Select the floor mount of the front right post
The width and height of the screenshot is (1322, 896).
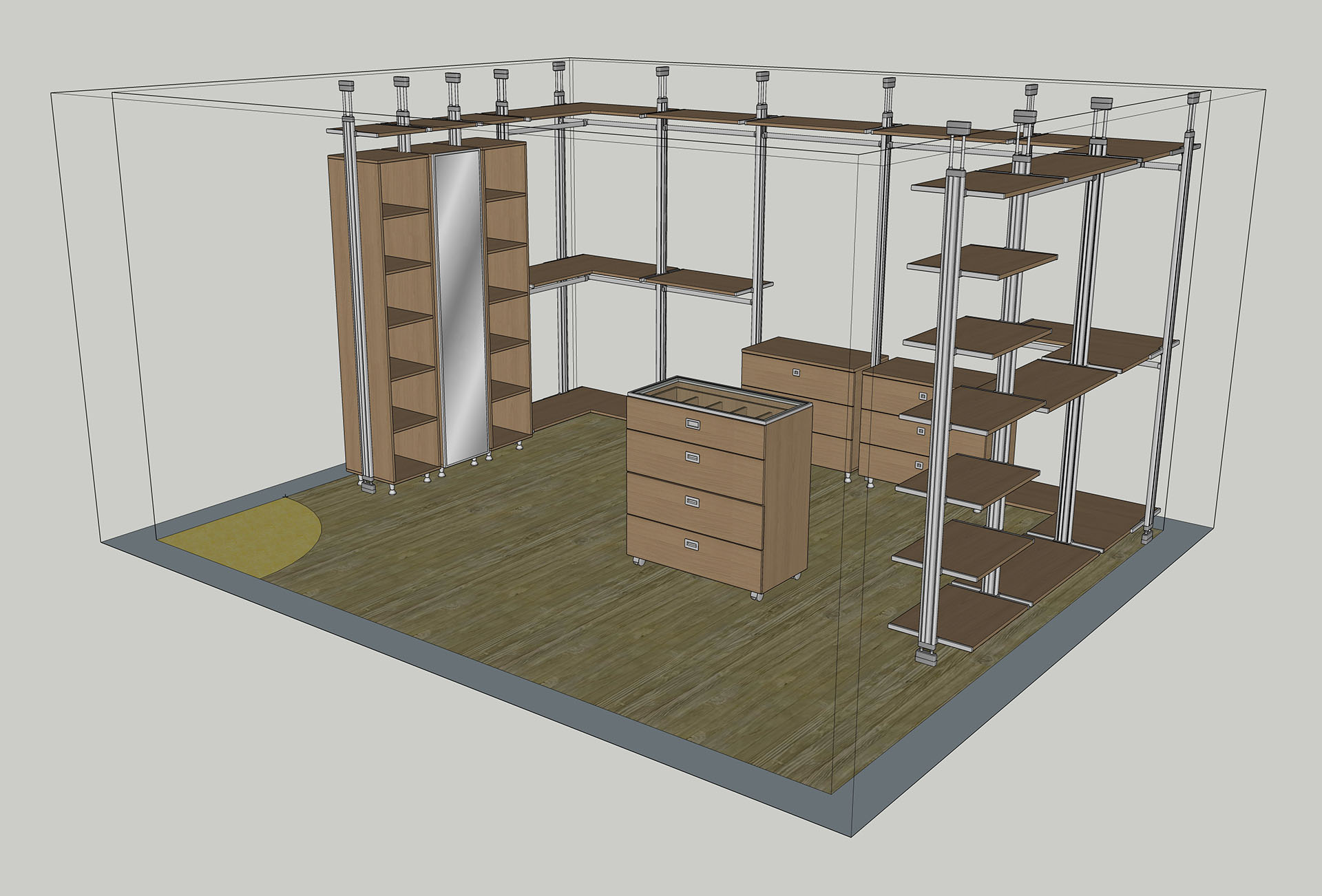pos(927,657)
